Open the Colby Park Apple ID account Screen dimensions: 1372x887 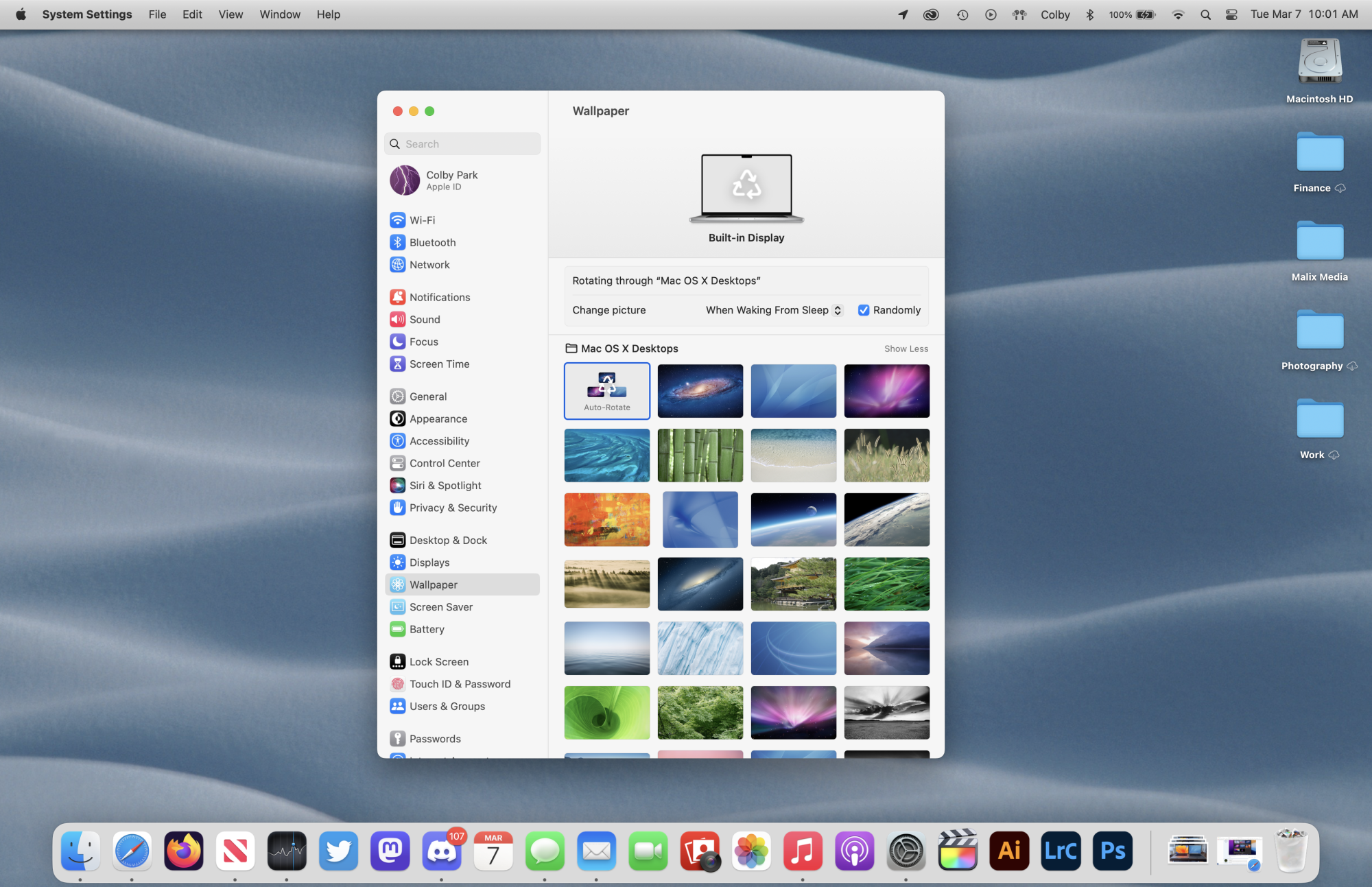pos(451,180)
